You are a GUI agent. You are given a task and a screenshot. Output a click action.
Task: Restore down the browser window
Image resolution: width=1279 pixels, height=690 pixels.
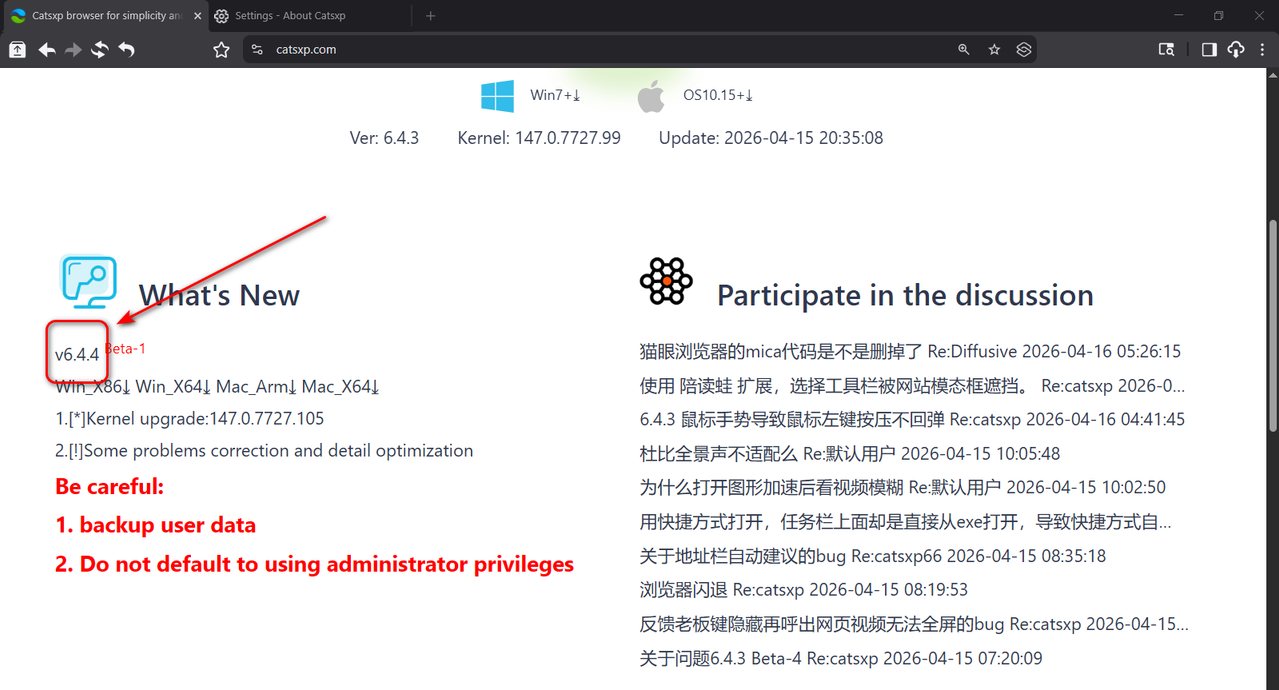point(1218,16)
